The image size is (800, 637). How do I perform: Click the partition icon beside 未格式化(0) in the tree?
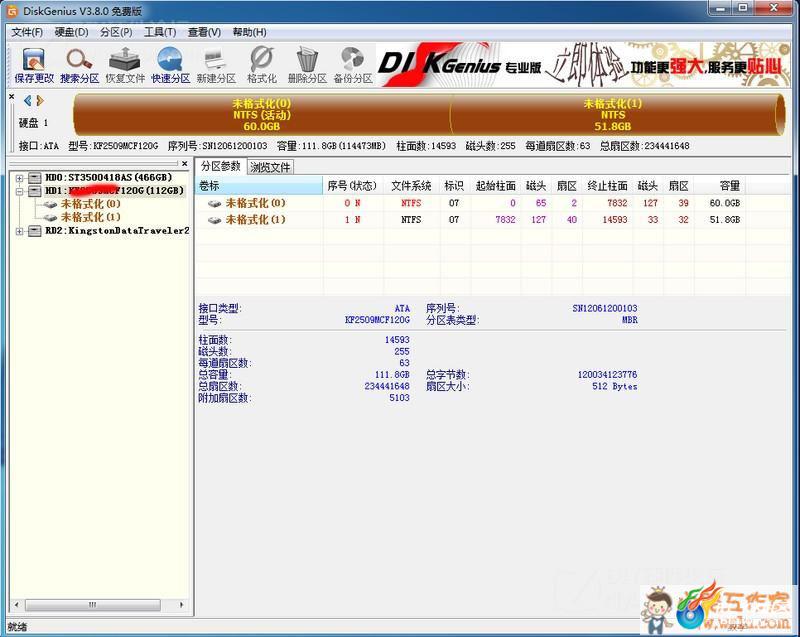tap(50, 205)
